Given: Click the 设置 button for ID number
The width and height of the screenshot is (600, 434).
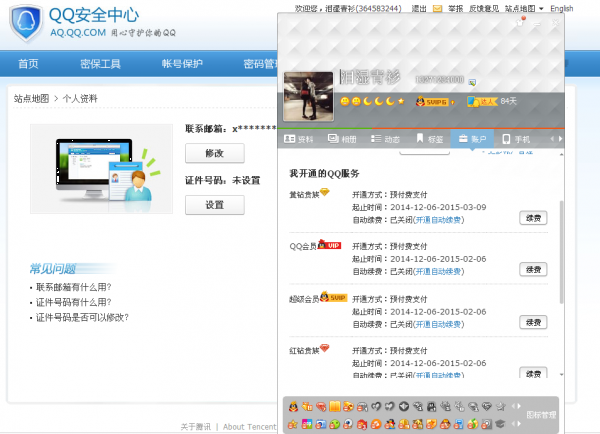Looking at the screenshot, I should [215, 205].
